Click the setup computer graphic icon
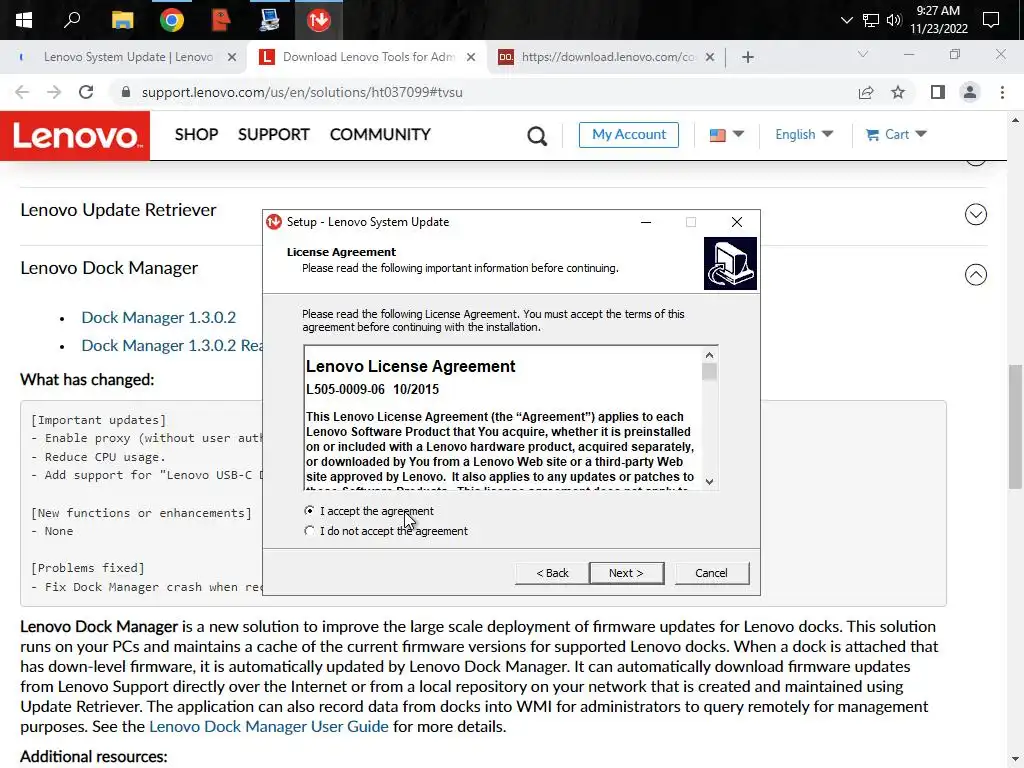 pyautogui.click(x=730, y=263)
